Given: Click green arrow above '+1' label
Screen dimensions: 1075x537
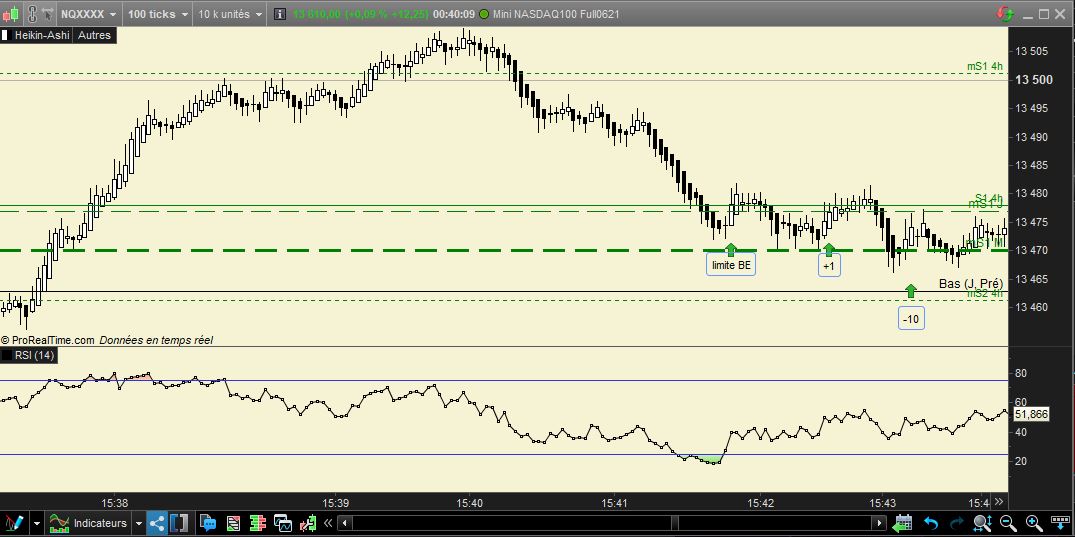Looking at the screenshot, I should click(x=829, y=250).
